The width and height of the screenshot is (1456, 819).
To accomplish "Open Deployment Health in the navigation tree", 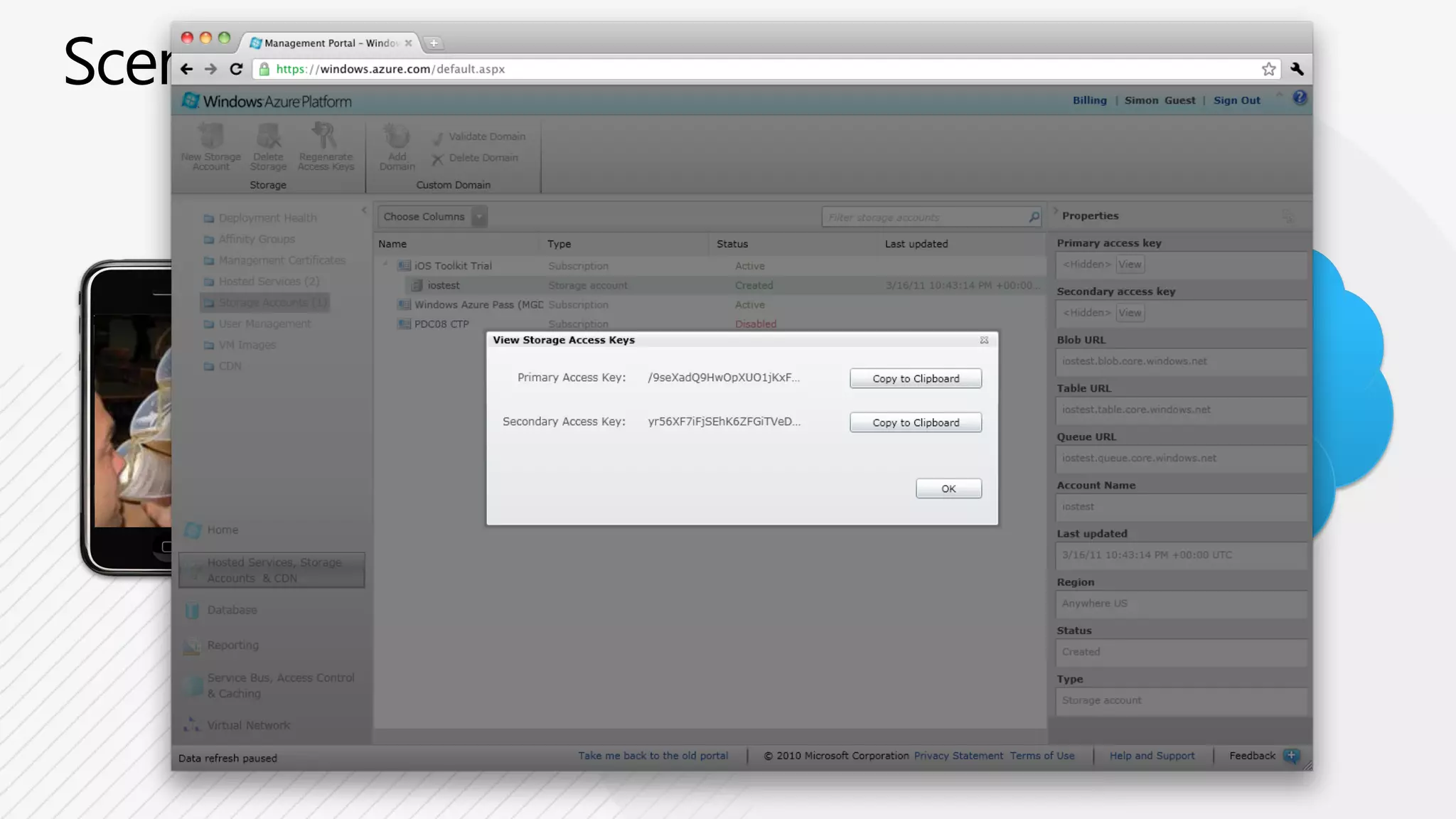I will pos(267,218).
